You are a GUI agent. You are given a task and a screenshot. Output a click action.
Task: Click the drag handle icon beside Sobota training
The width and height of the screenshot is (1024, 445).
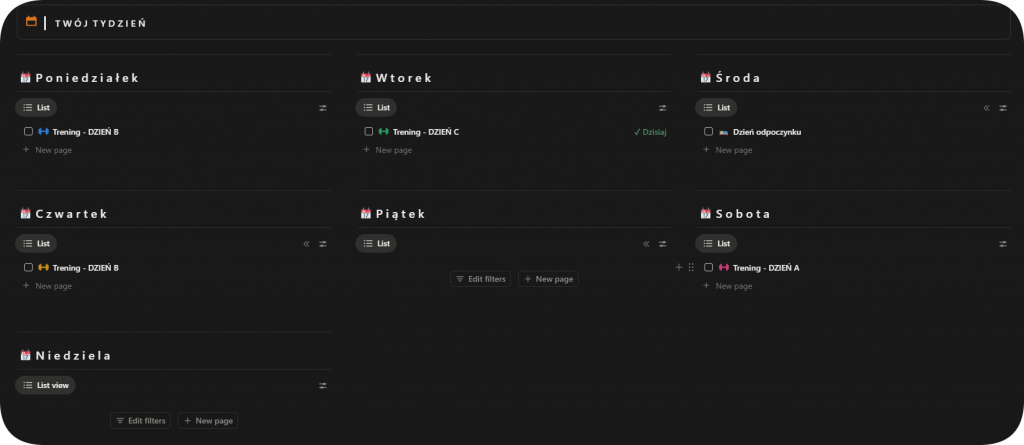pos(690,268)
